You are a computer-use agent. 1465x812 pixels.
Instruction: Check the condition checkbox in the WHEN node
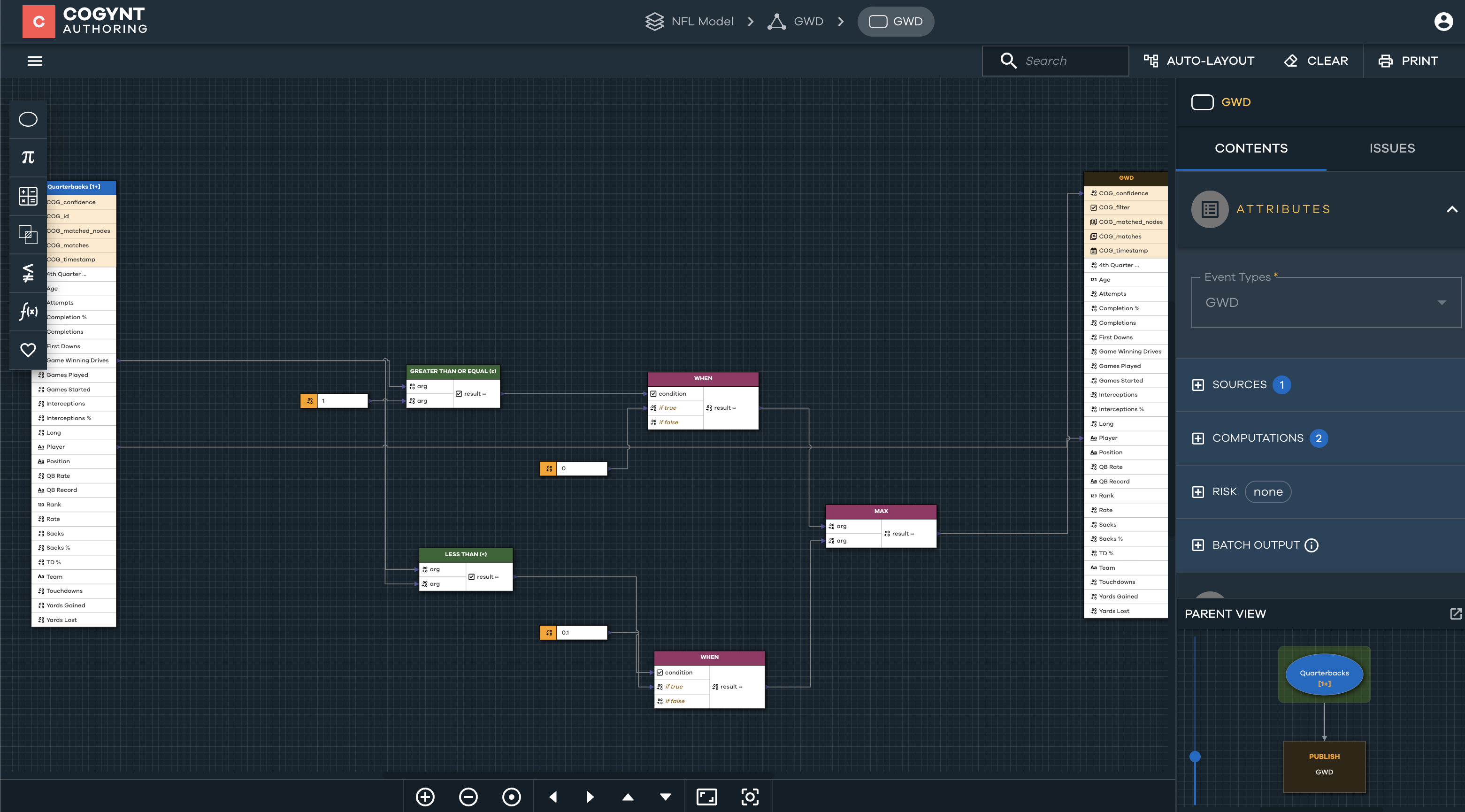pos(653,393)
